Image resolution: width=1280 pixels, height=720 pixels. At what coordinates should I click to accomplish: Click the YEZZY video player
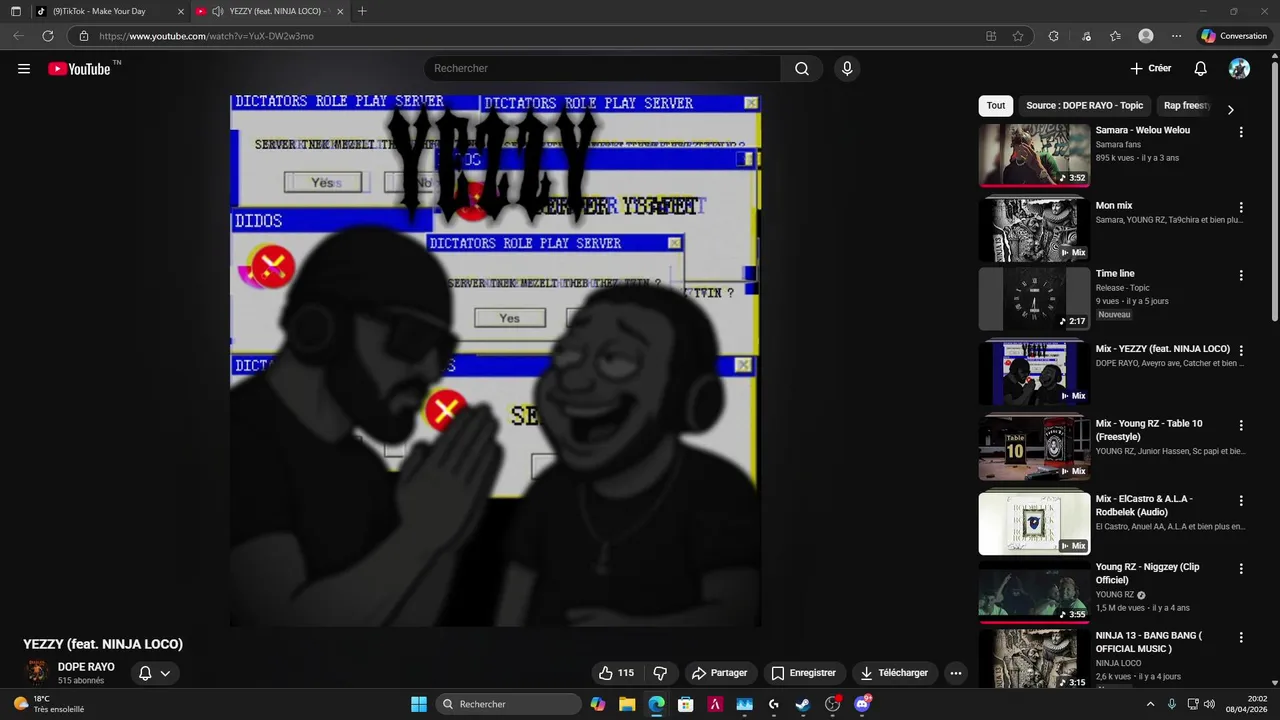(496, 361)
